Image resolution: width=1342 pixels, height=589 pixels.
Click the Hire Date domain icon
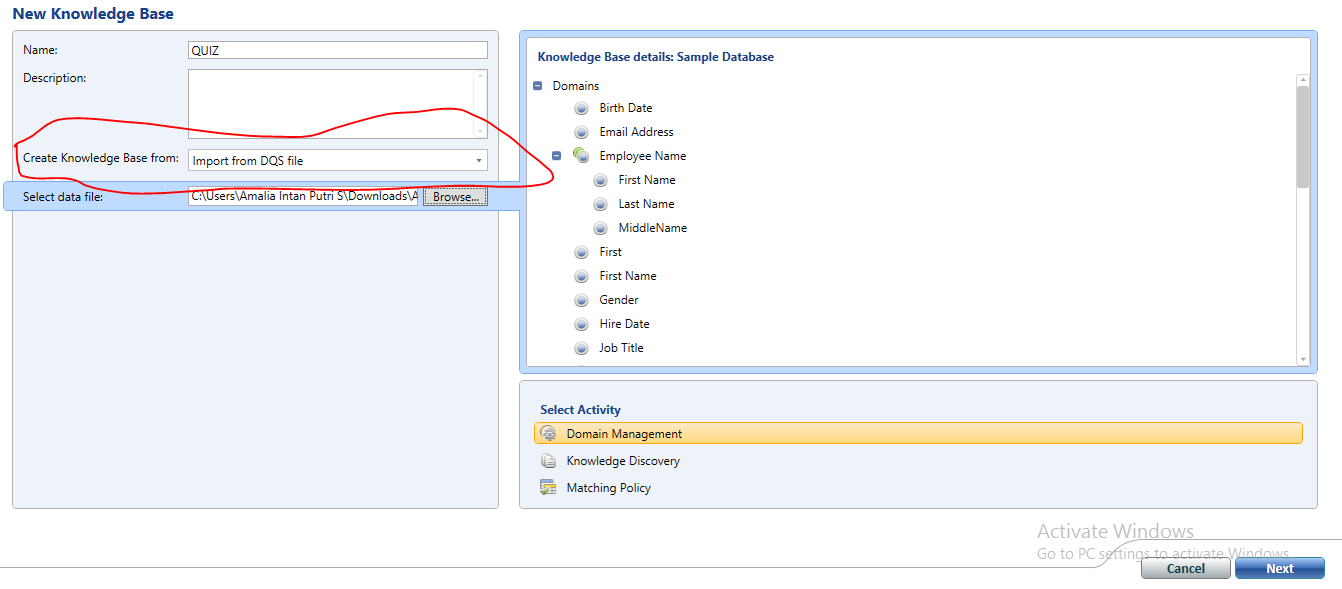(x=581, y=323)
